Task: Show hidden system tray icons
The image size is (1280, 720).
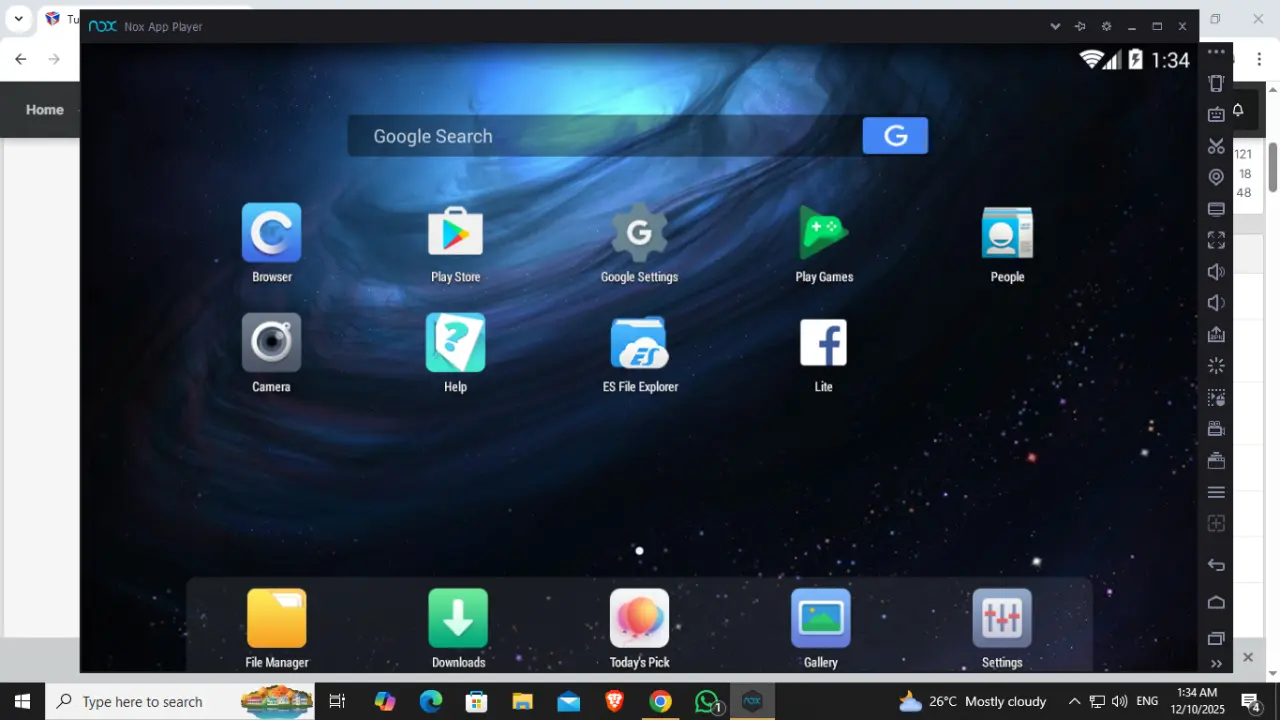Action: click(x=1074, y=701)
